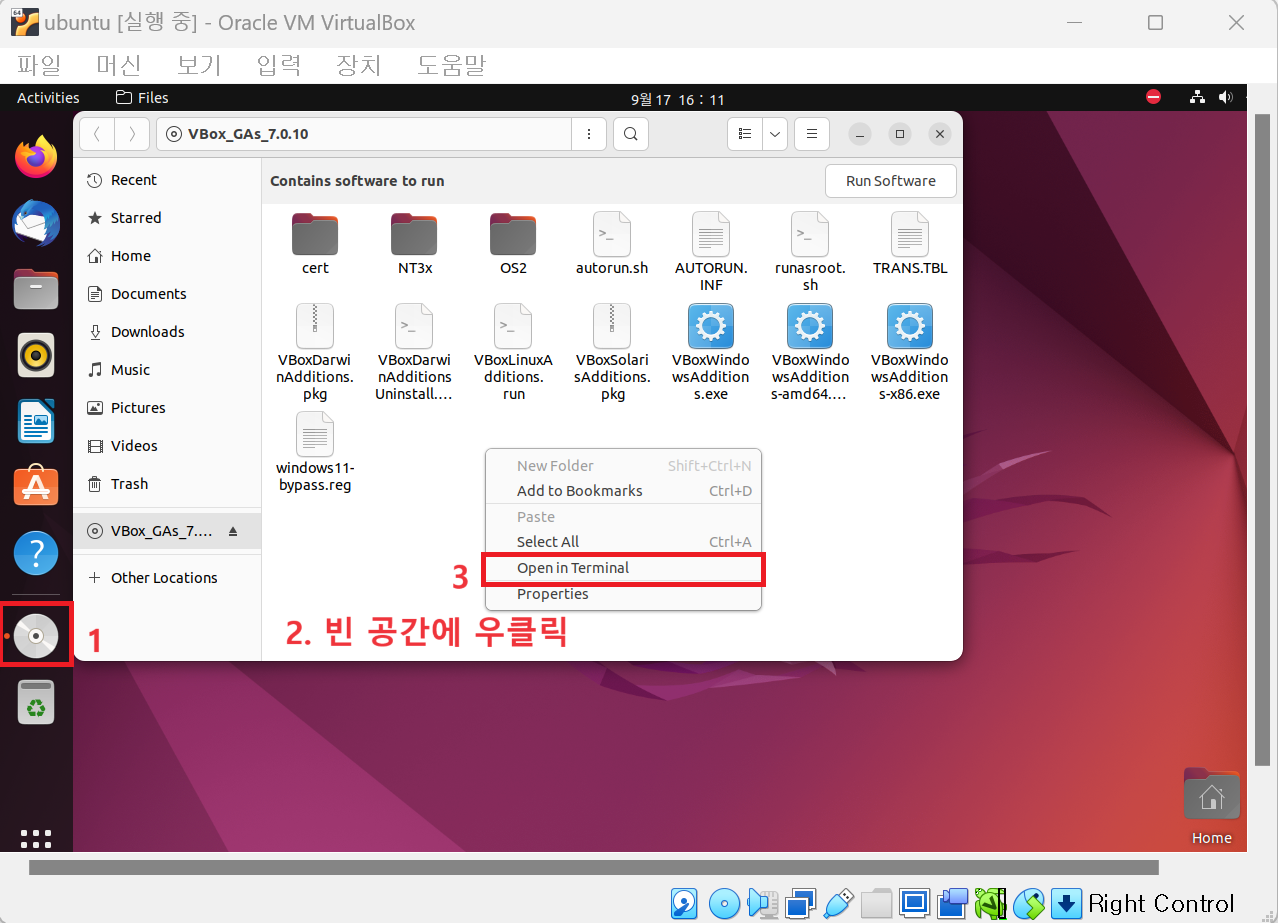Click the keyboard capture arrow indicator
The height and width of the screenshot is (923, 1278).
[1066, 903]
